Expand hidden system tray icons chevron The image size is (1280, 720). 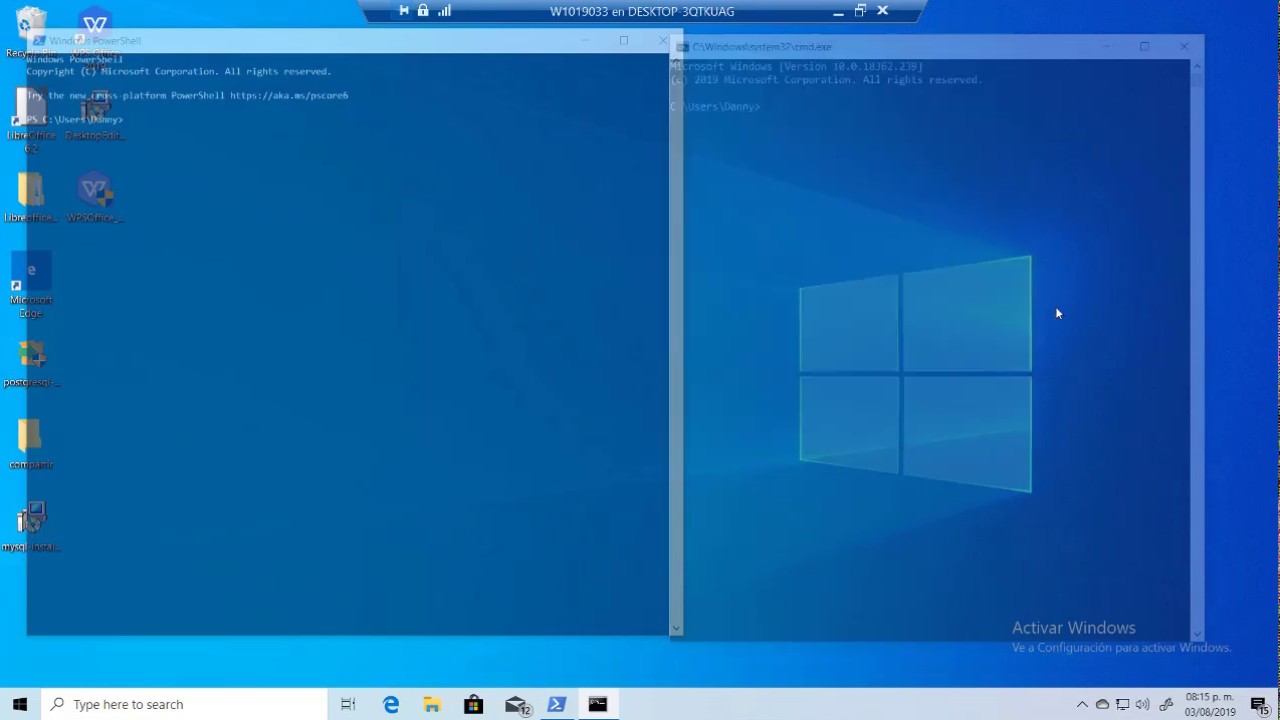coord(1082,705)
